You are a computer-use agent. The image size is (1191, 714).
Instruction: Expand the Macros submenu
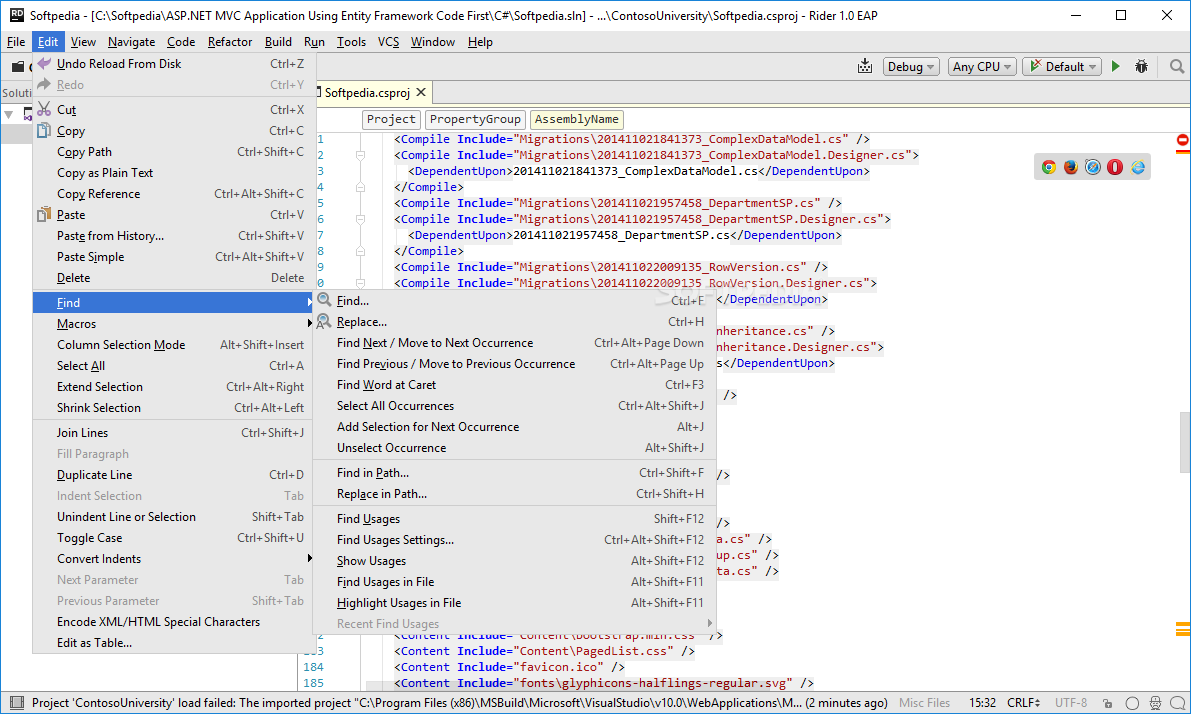tap(173, 324)
